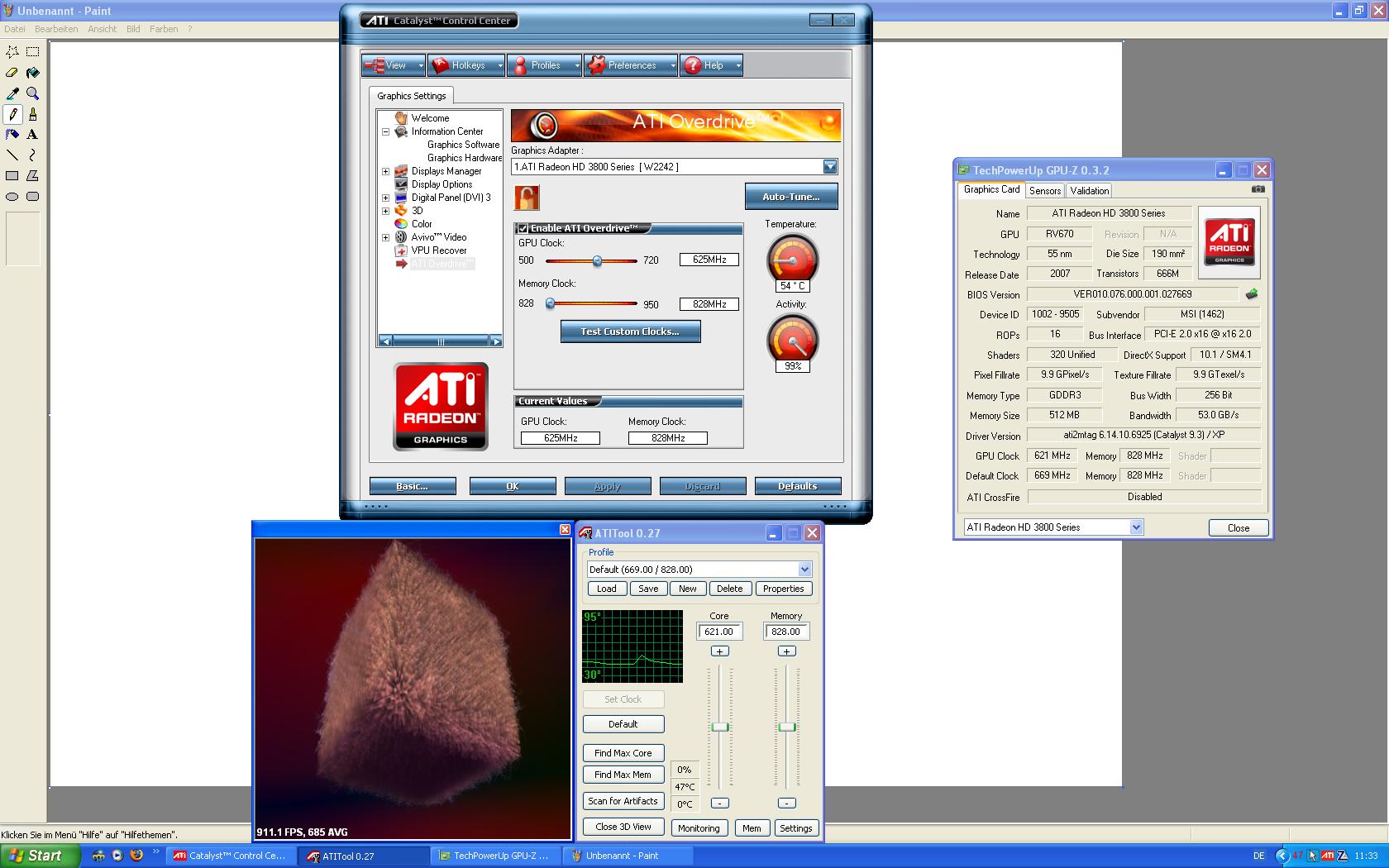This screenshot has height=868, width=1389.
Task: Toggle the Enable ATI Overdrive checkbox
Action: (523, 229)
